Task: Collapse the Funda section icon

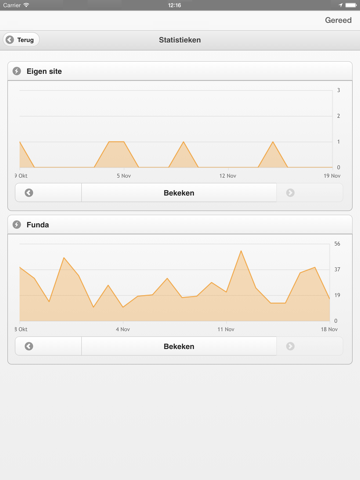Action: tap(17, 225)
